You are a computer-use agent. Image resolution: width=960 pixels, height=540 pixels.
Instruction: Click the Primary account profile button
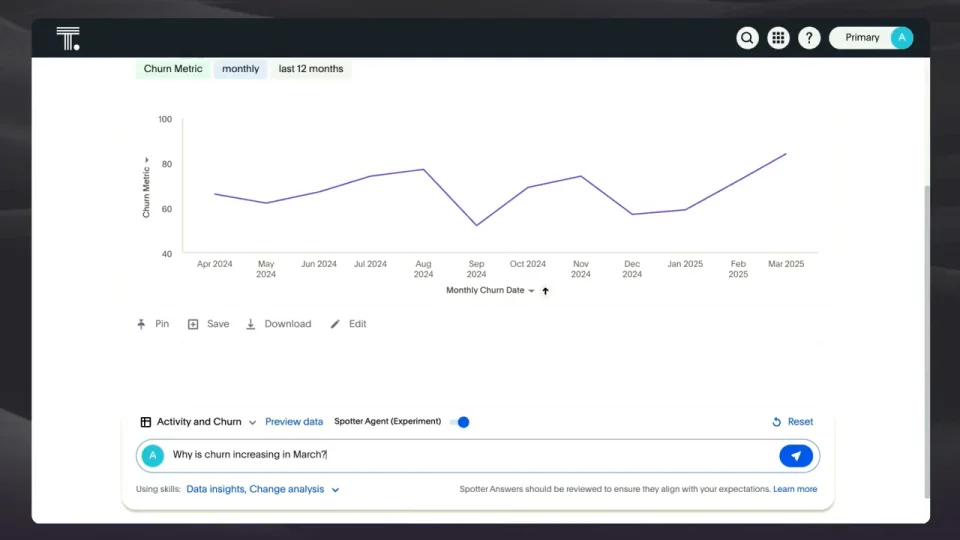point(870,38)
